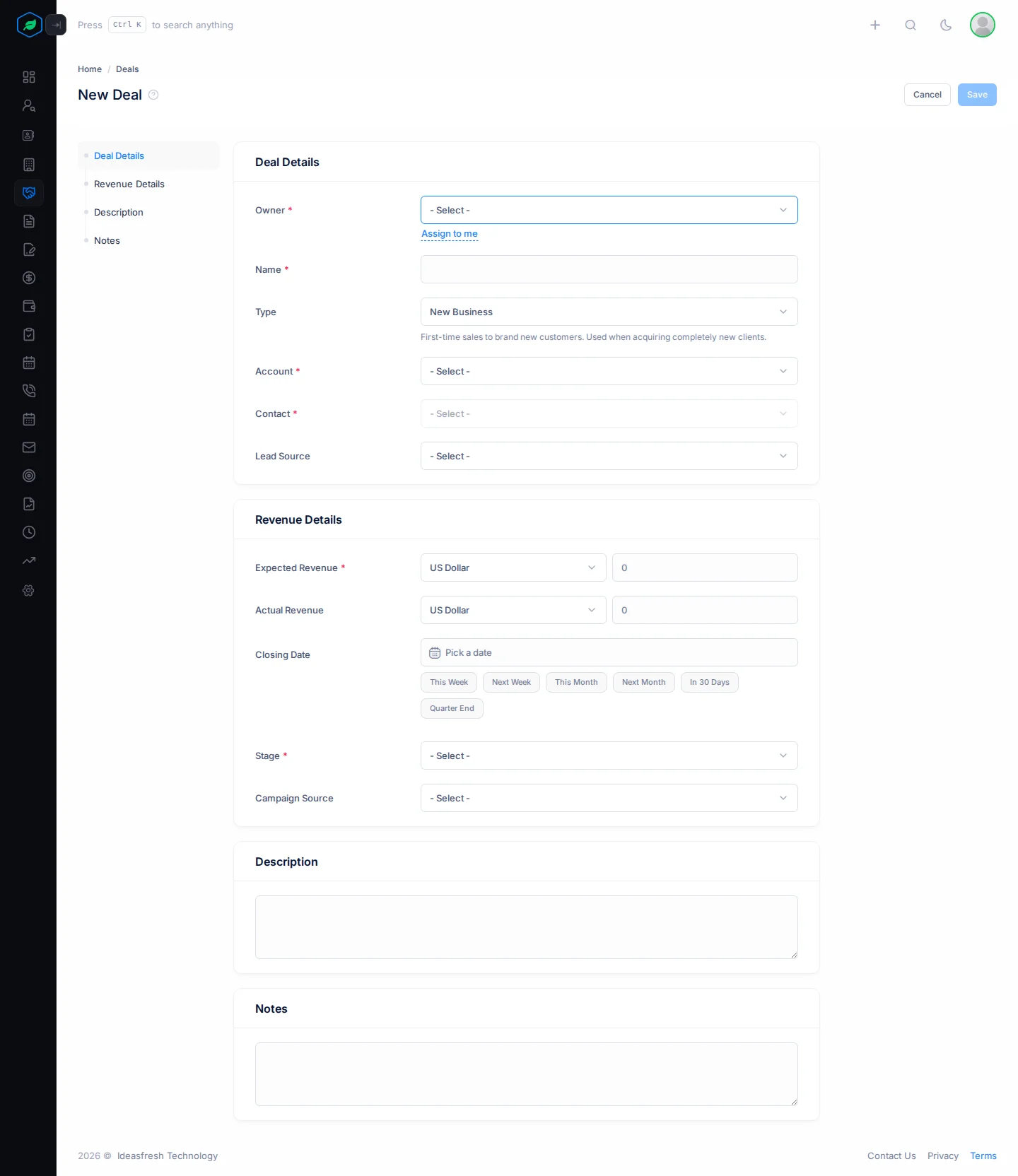Screen dimensions: 1018x1176
Task: Open the trending arrow analytics icon
Action: tap(29, 560)
